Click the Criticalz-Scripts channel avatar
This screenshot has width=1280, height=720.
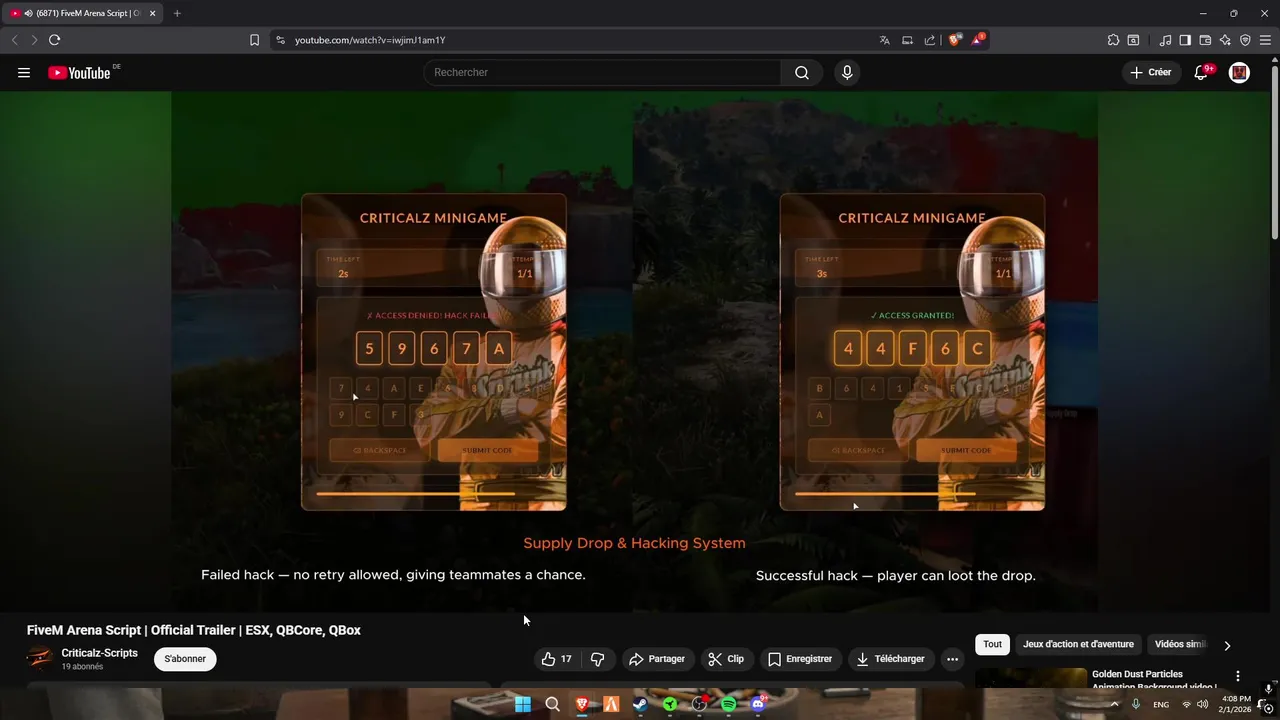40,658
